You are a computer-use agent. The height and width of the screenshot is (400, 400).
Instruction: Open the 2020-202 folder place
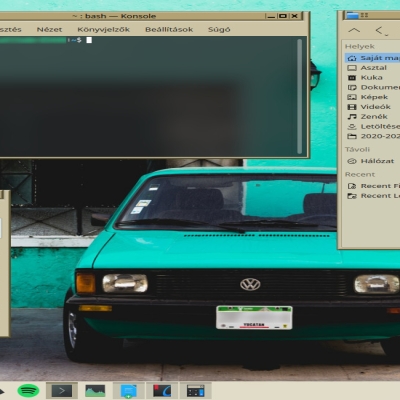pos(372,136)
